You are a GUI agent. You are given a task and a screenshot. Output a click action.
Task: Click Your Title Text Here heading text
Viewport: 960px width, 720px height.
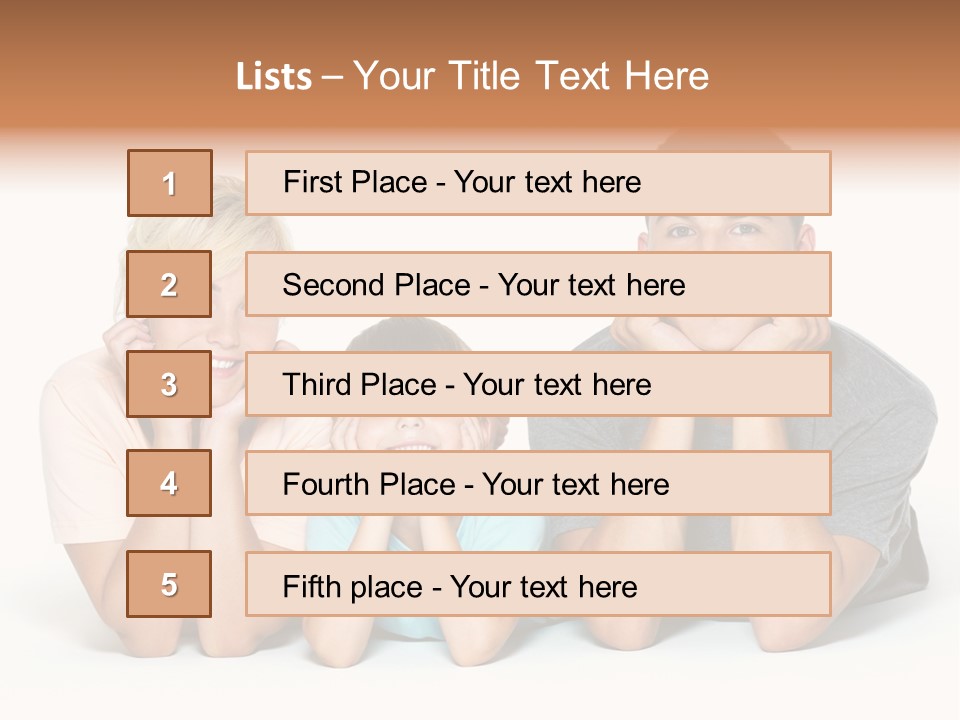tap(532, 77)
